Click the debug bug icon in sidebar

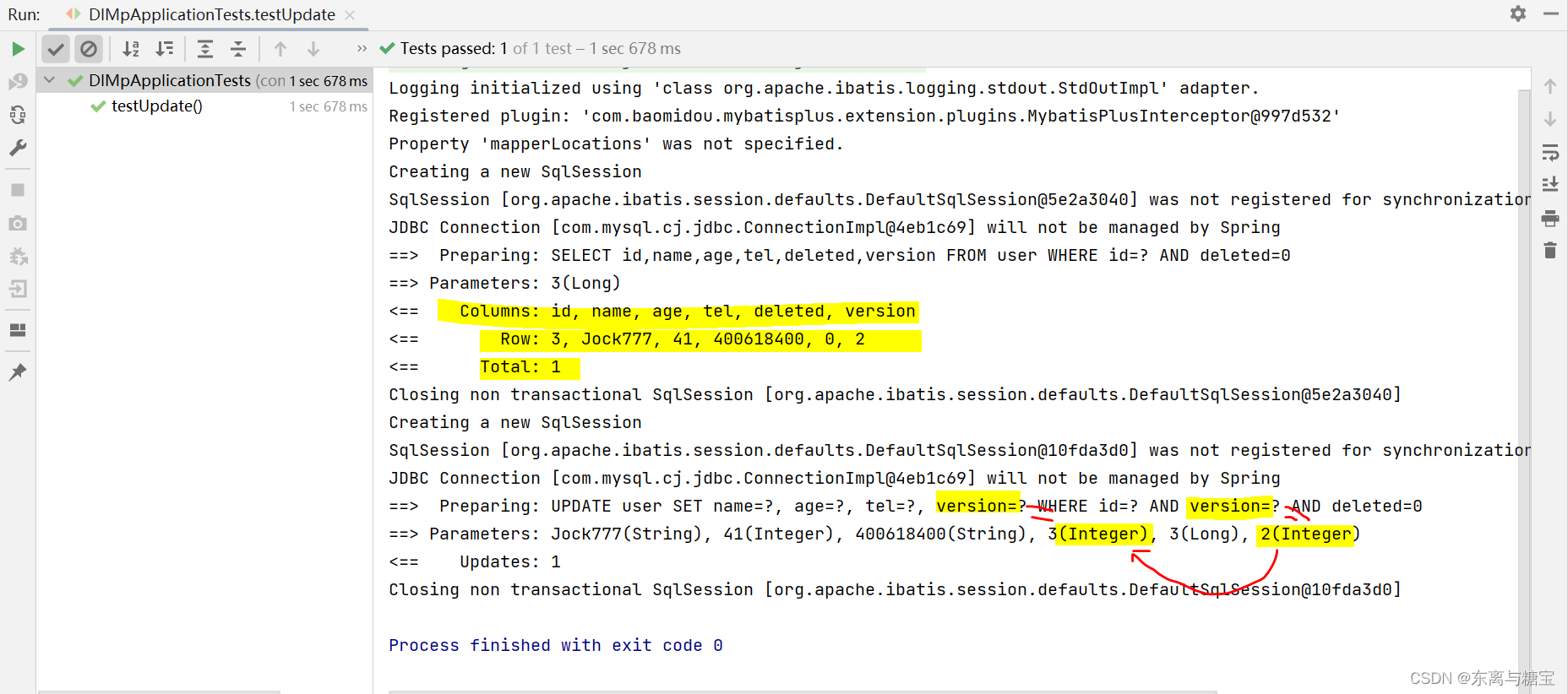tap(18, 256)
